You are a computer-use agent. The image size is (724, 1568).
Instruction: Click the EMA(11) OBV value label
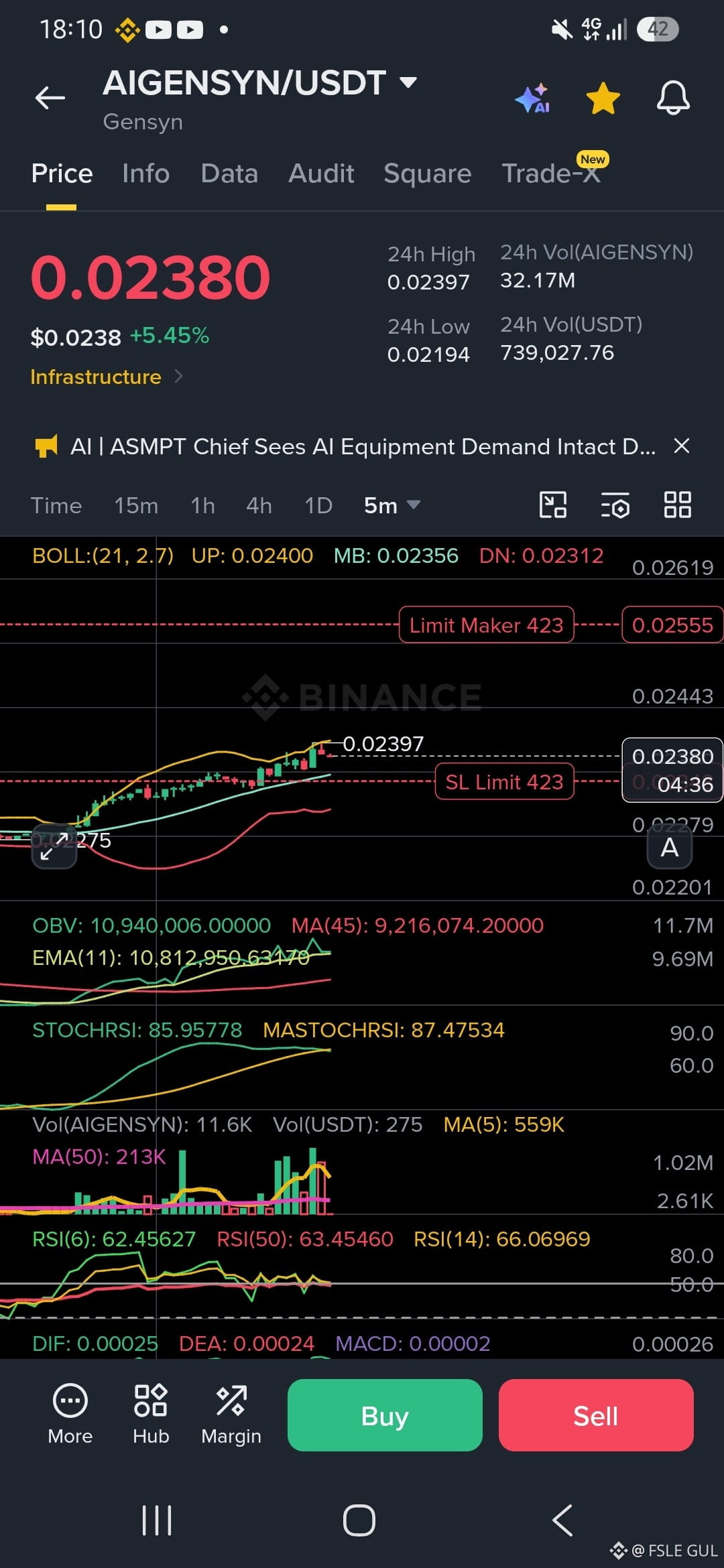171,958
